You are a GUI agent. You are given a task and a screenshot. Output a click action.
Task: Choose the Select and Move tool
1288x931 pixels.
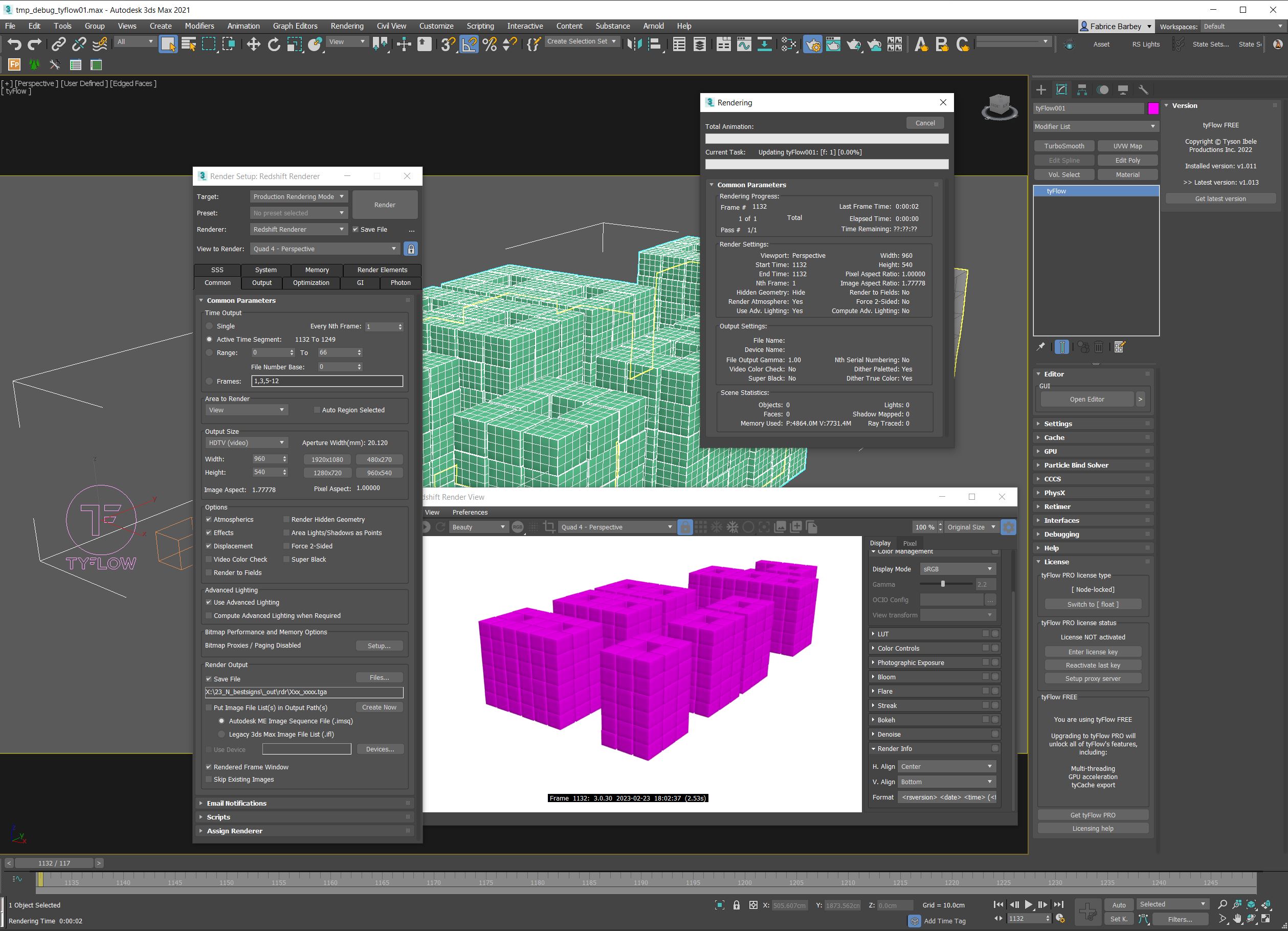(x=253, y=45)
